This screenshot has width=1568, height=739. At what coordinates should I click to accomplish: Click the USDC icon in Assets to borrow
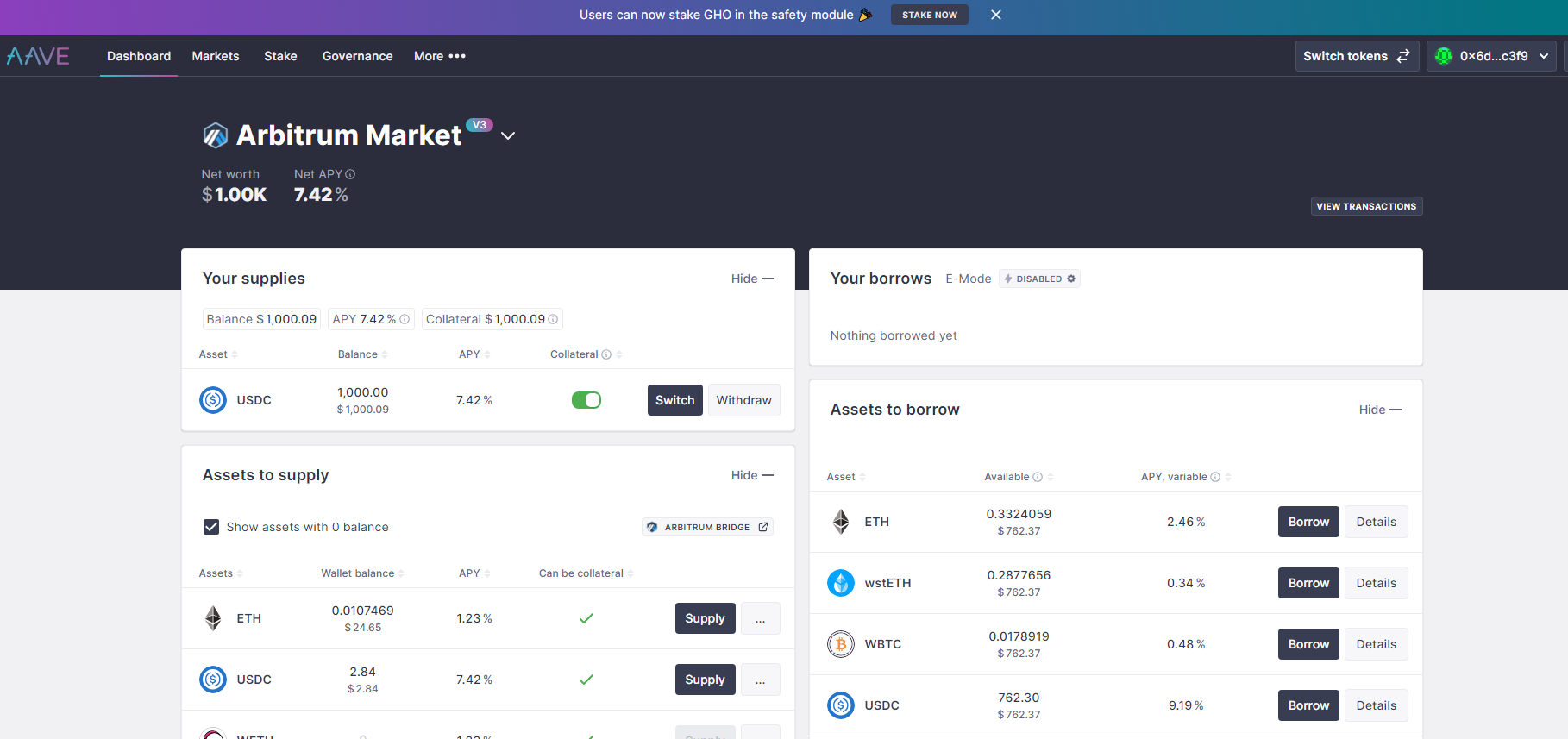tap(841, 705)
